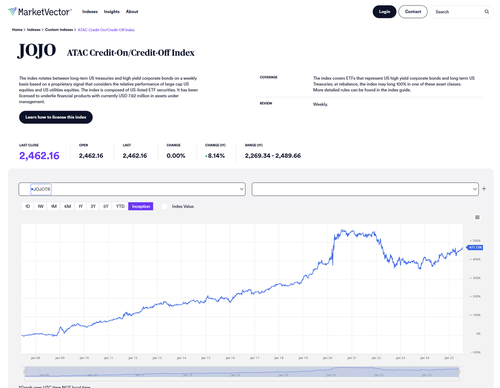Click Learn how to license this index
This screenshot has width=500, height=388.
coord(56,117)
